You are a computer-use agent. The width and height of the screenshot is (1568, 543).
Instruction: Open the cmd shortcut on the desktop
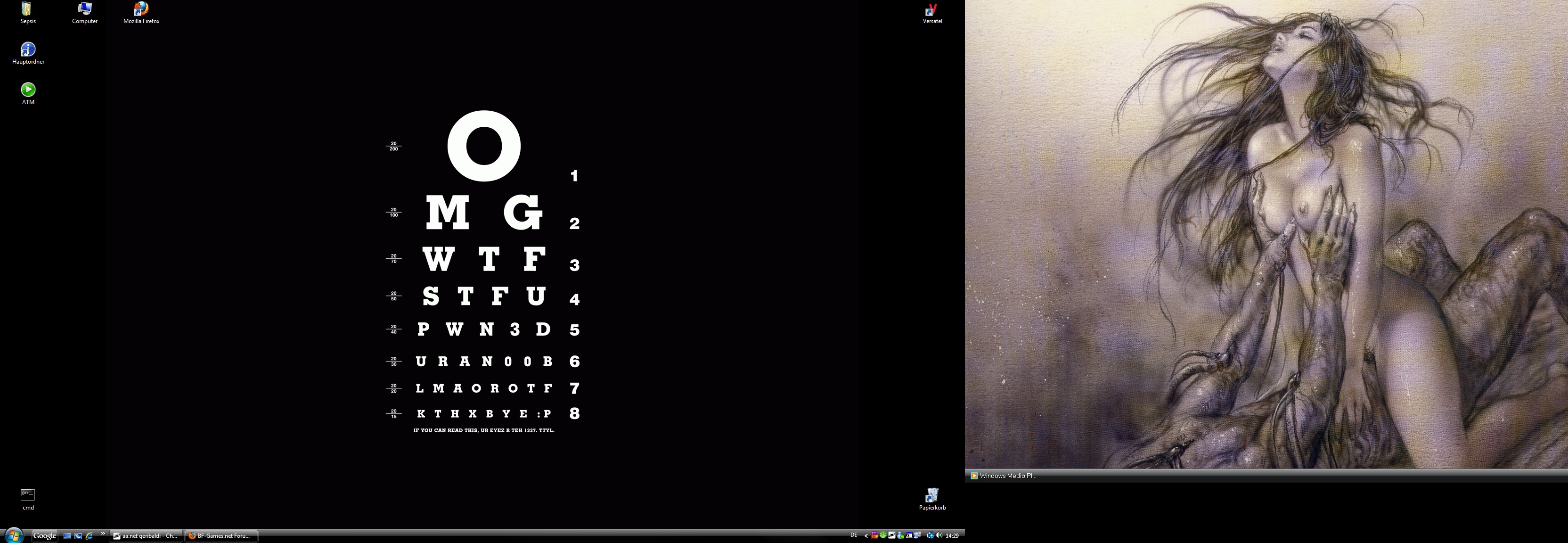pos(28,499)
